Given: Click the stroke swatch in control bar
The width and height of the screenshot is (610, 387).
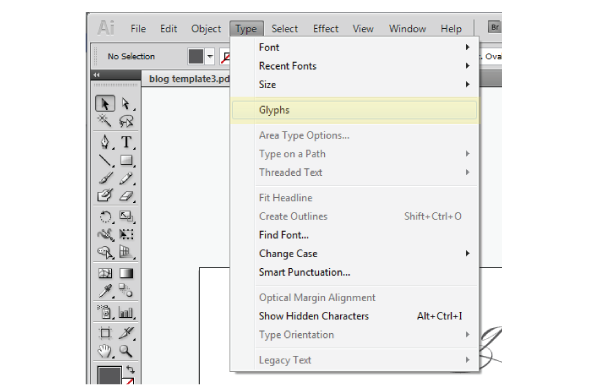Looking at the screenshot, I should tap(224, 56).
